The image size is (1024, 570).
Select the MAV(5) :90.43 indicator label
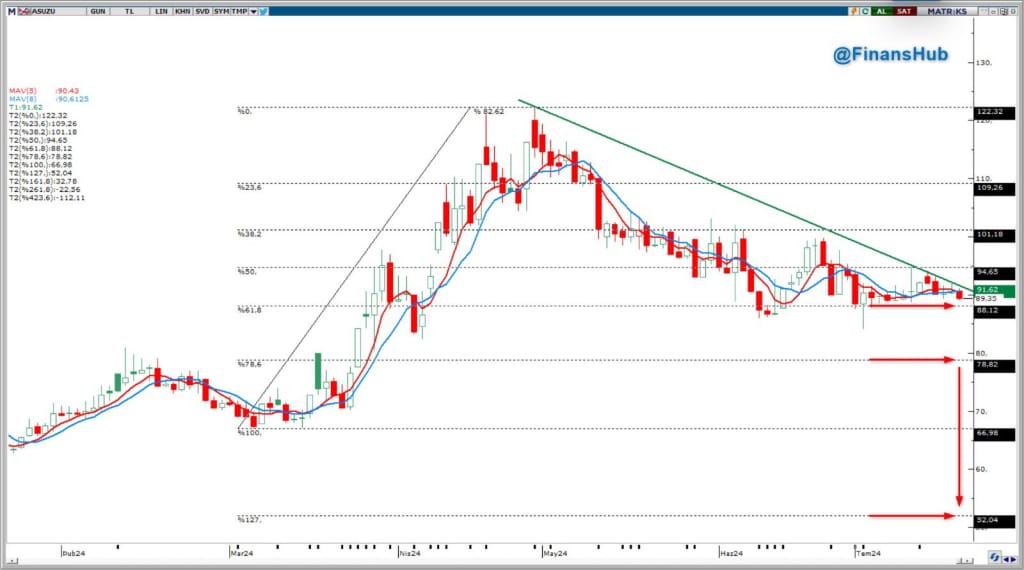44,91
